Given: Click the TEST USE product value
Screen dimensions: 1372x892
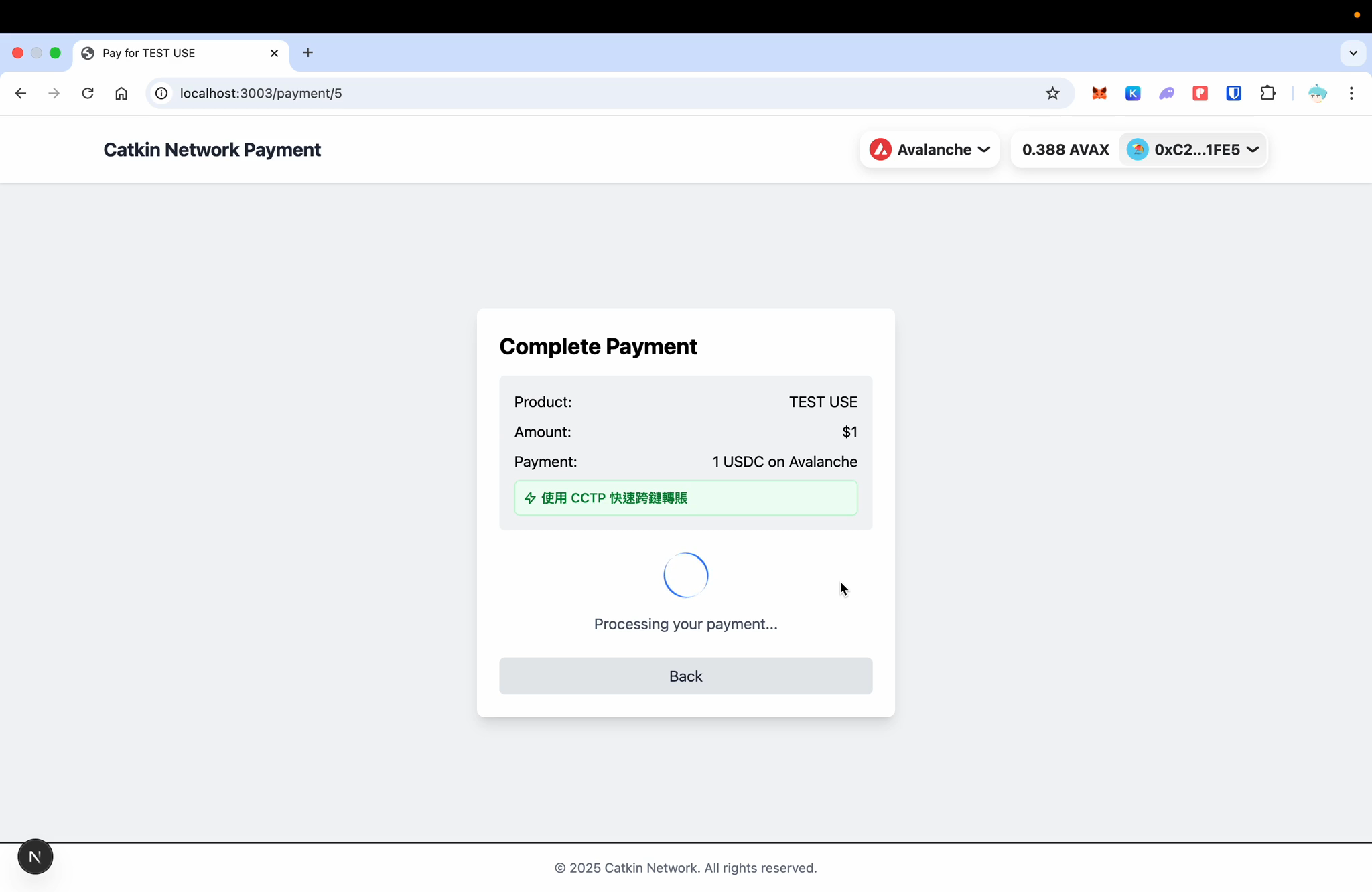Looking at the screenshot, I should coord(823,402).
